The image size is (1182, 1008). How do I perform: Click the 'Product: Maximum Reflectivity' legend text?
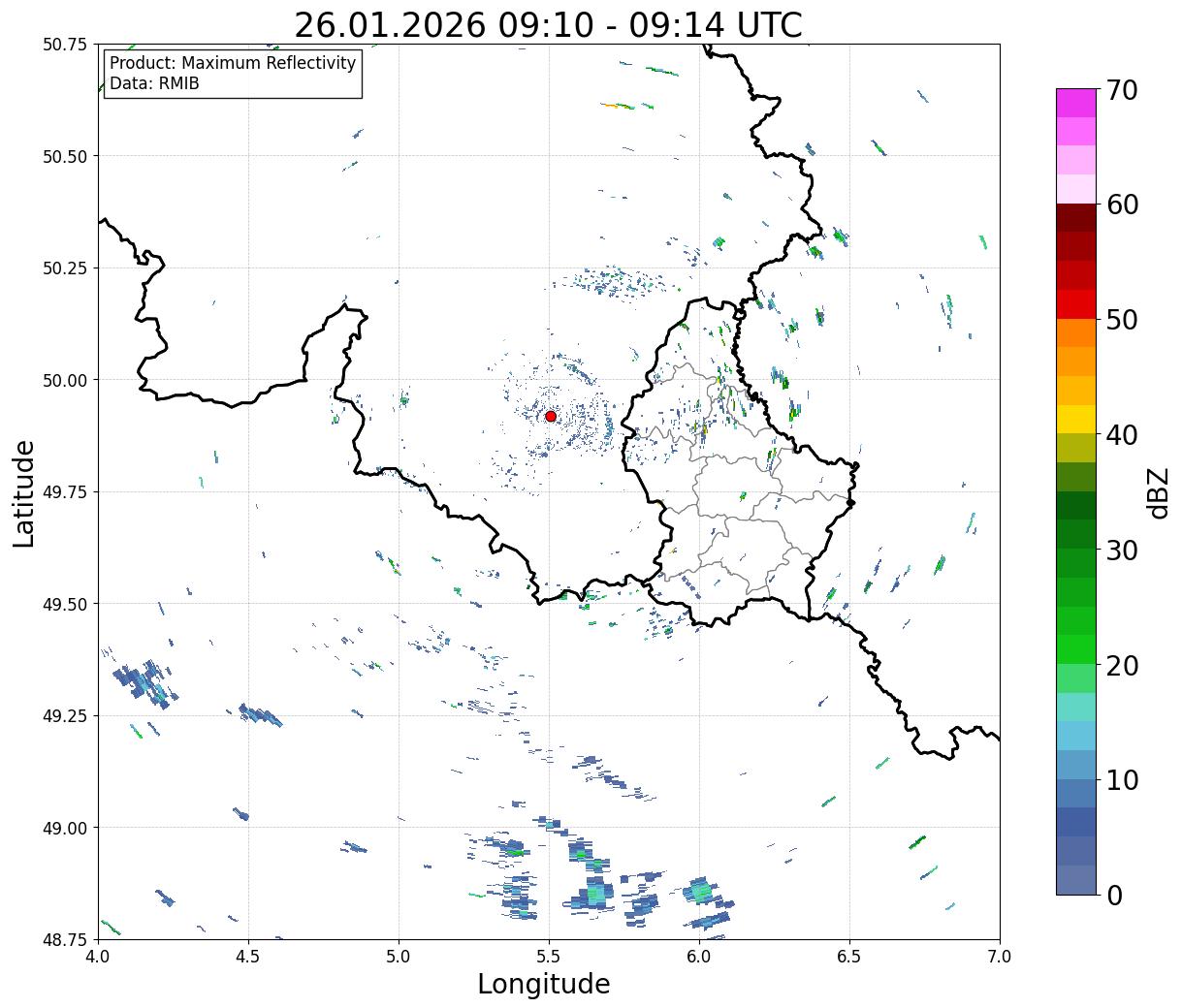tap(233, 63)
